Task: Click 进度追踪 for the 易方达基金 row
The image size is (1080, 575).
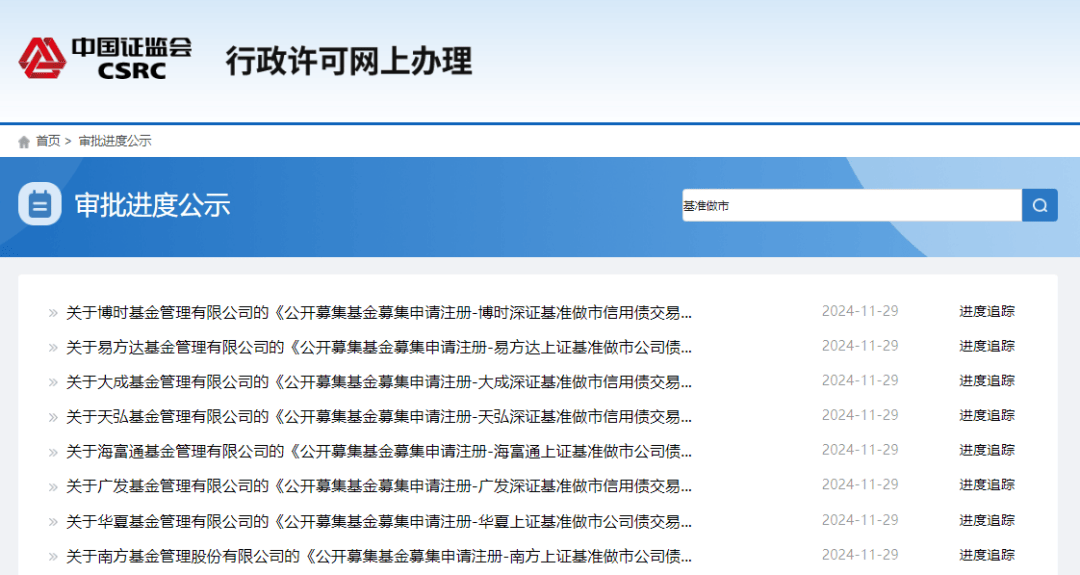Action: coord(987,346)
